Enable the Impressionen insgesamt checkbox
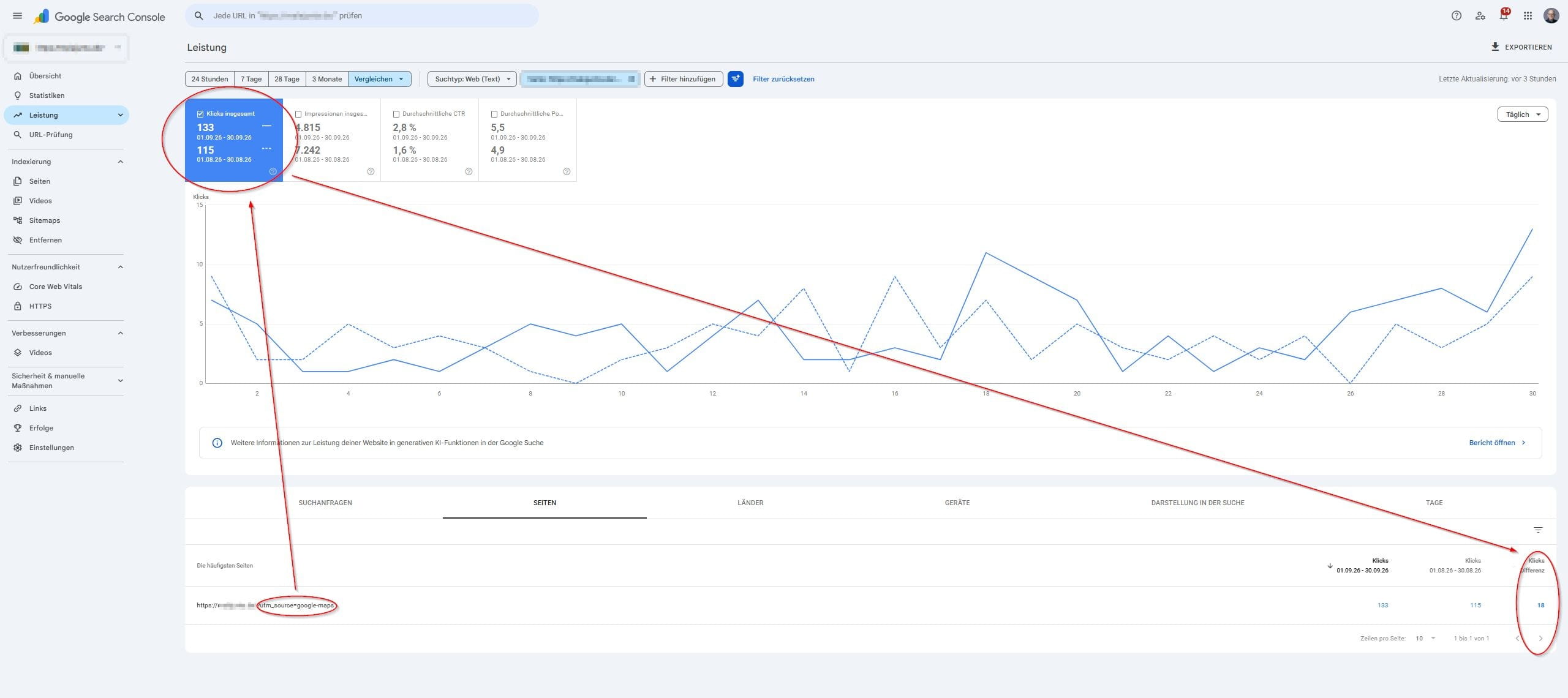Viewport: 1568px width, 698px height. [x=298, y=114]
